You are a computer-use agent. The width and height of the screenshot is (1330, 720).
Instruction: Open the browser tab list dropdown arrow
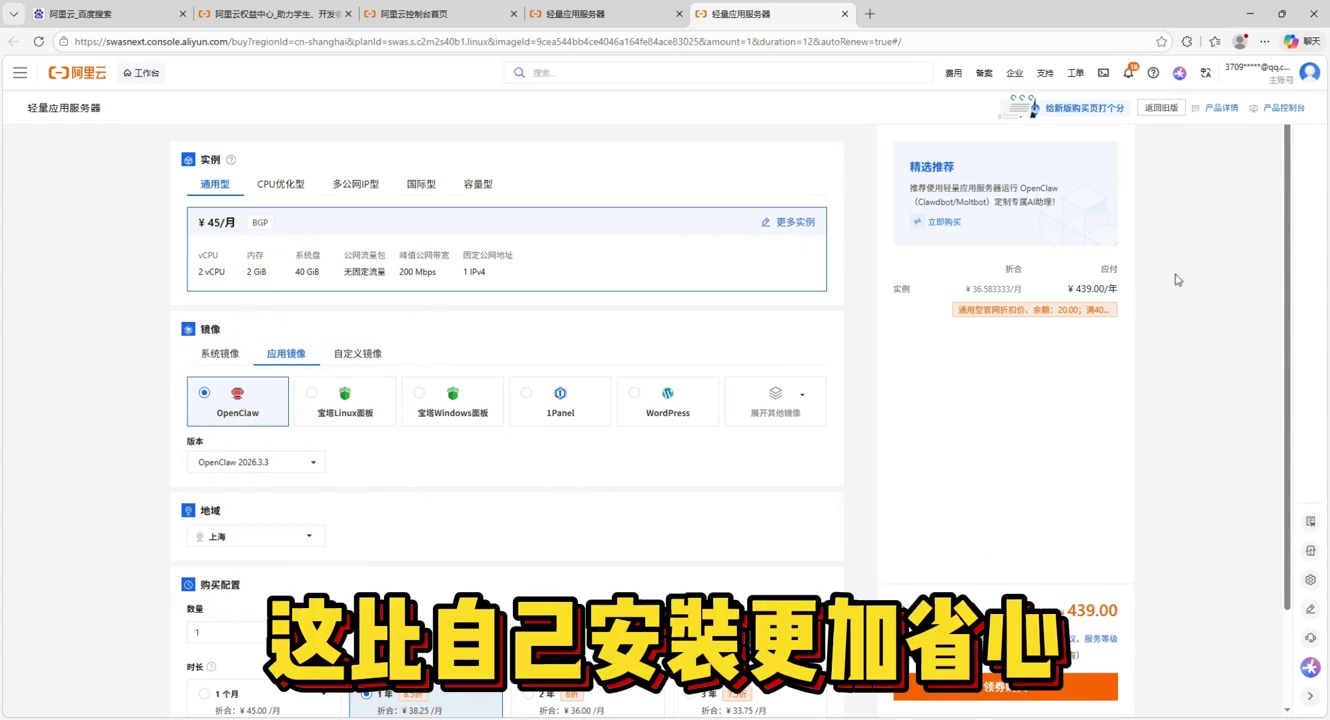(x=13, y=14)
